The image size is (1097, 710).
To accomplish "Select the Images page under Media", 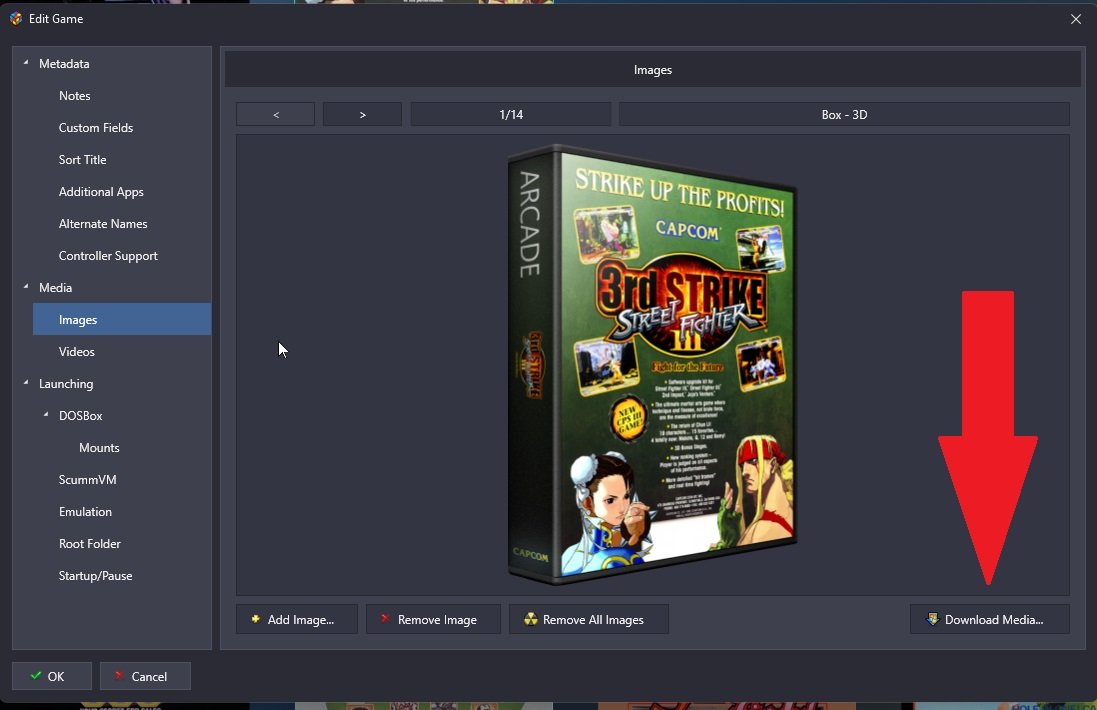I will tap(122, 319).
